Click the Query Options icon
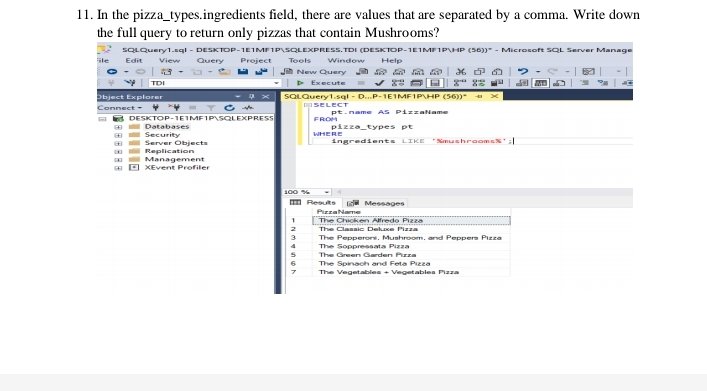 (x=416, y=83)
